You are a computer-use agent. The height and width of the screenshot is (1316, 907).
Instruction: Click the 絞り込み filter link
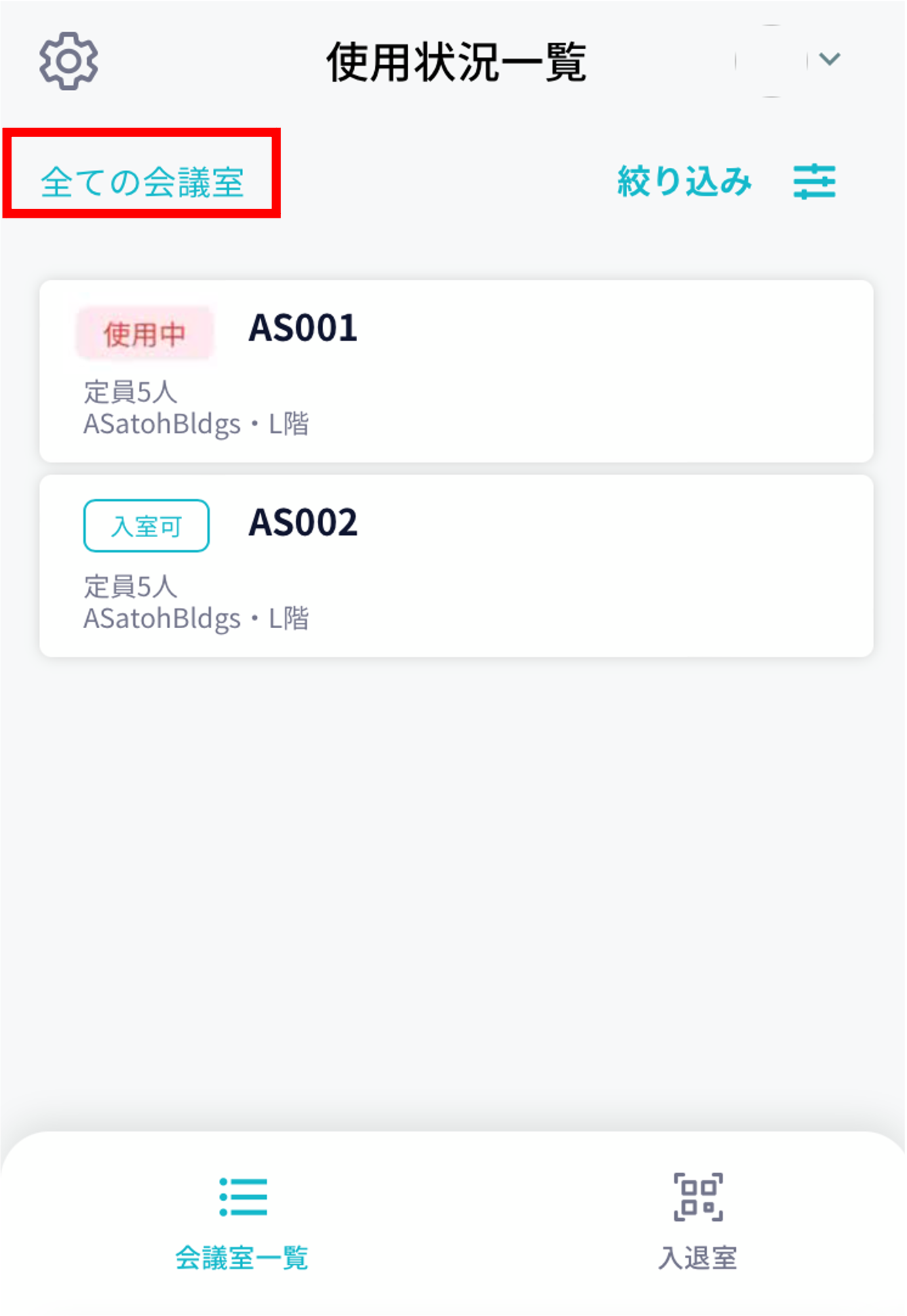point(684,182)
